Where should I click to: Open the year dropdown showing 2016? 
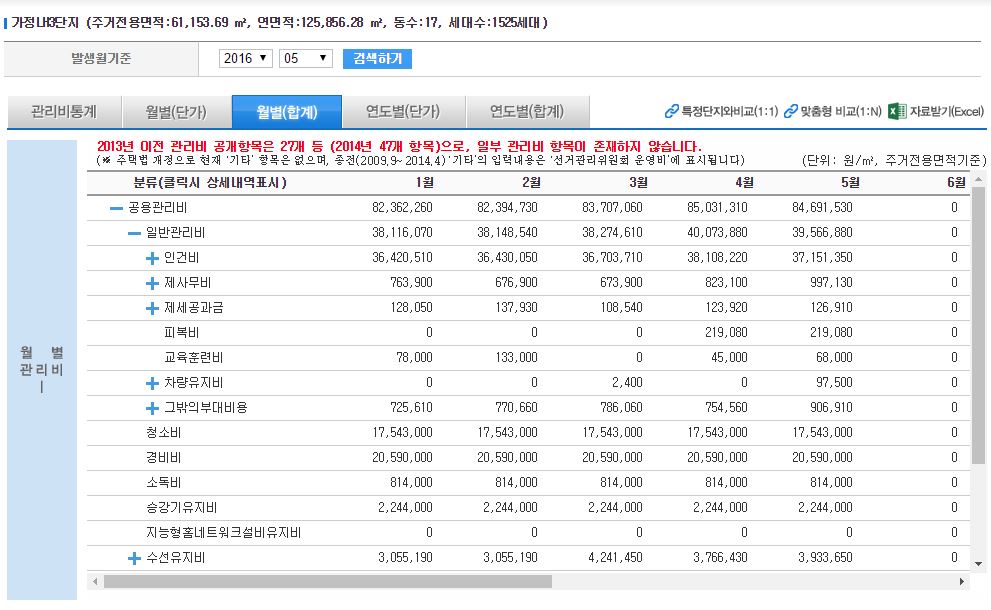[246, 59]
